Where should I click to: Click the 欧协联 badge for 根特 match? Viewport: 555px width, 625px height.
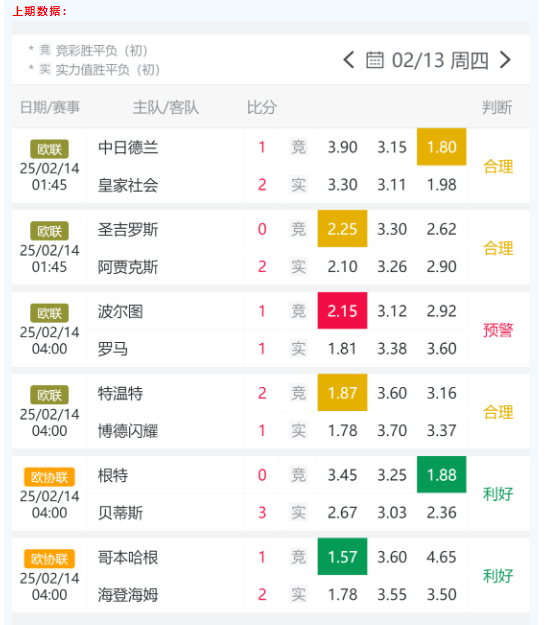(49, 477)
